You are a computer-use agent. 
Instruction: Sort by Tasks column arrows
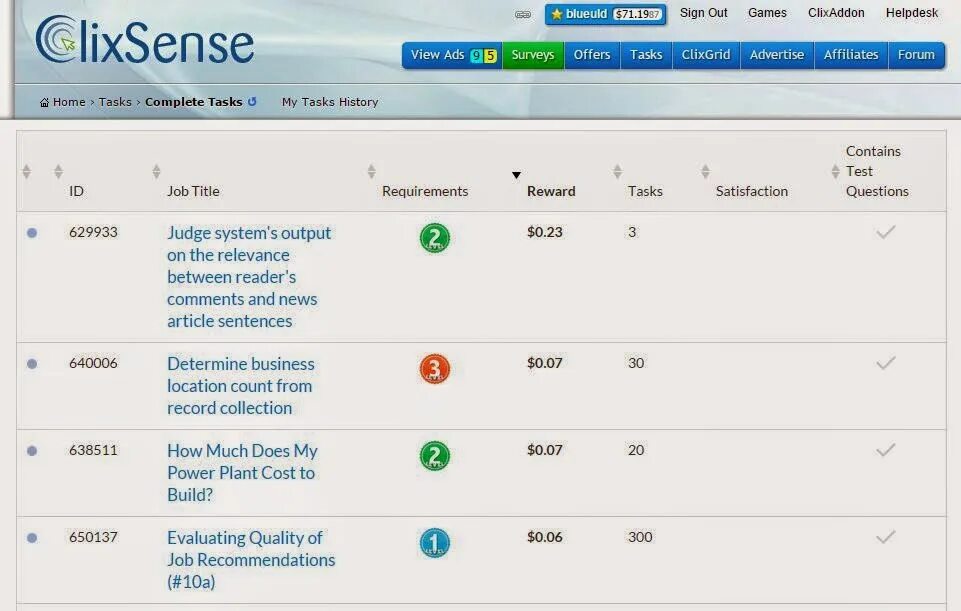coord(617,172)
